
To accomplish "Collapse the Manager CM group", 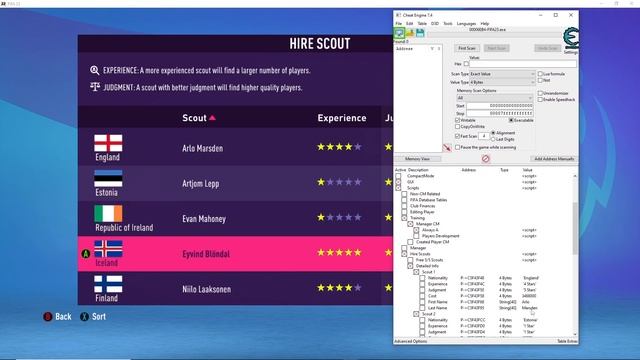I will [410, 224].
